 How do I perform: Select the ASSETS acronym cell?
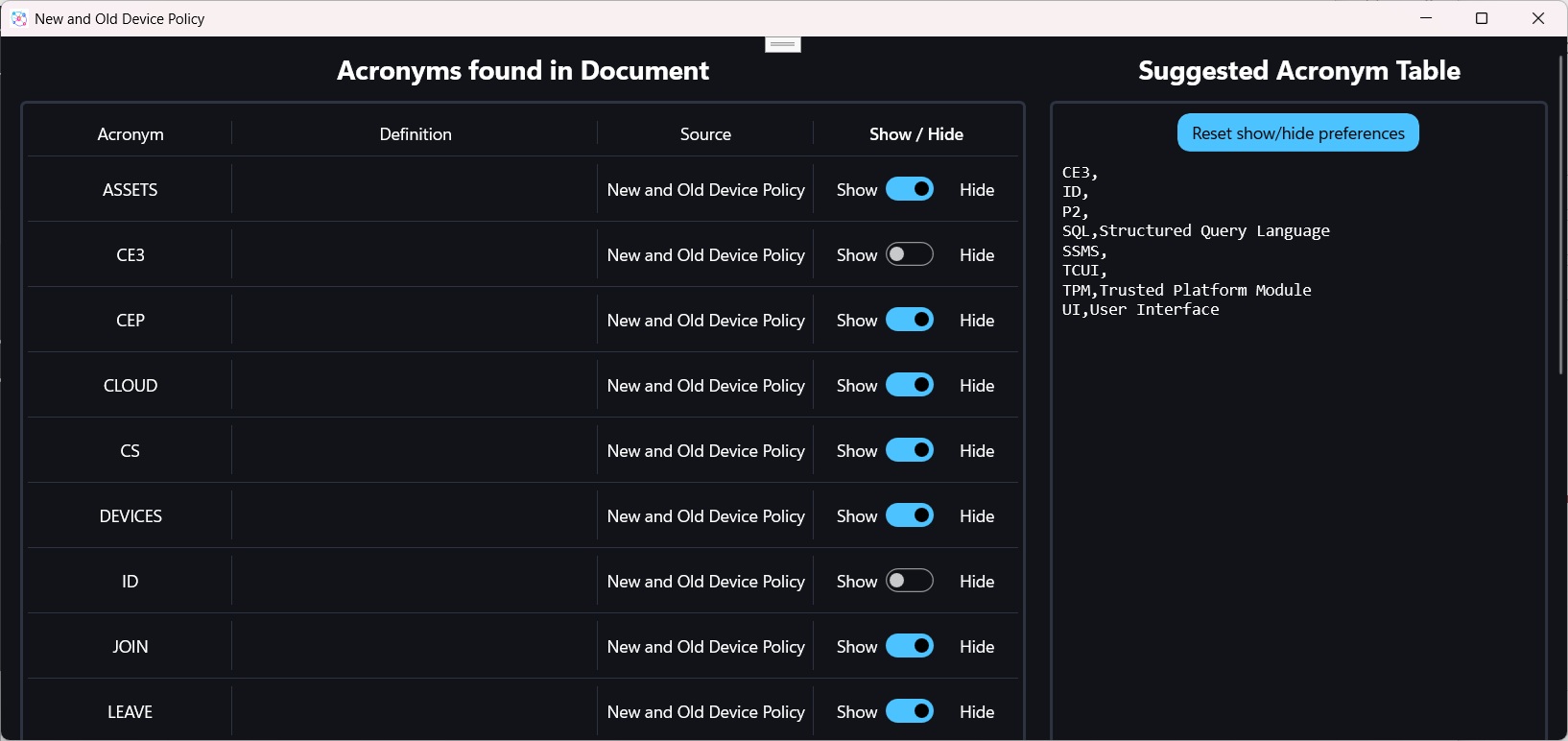point(131,190)
